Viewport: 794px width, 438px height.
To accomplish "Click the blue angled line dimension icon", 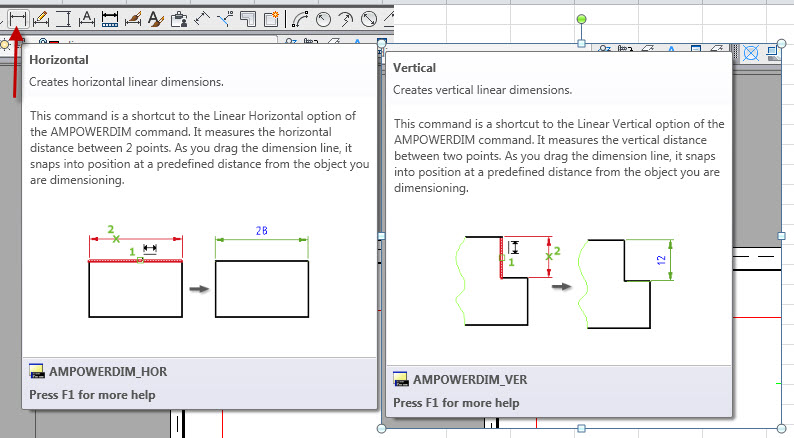I will pyautogui.click(x=225, y=19).
